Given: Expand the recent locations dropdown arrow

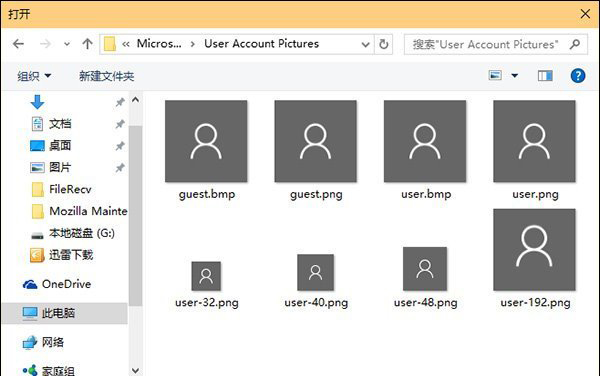Looking at the screenshot, I should 67,44.
